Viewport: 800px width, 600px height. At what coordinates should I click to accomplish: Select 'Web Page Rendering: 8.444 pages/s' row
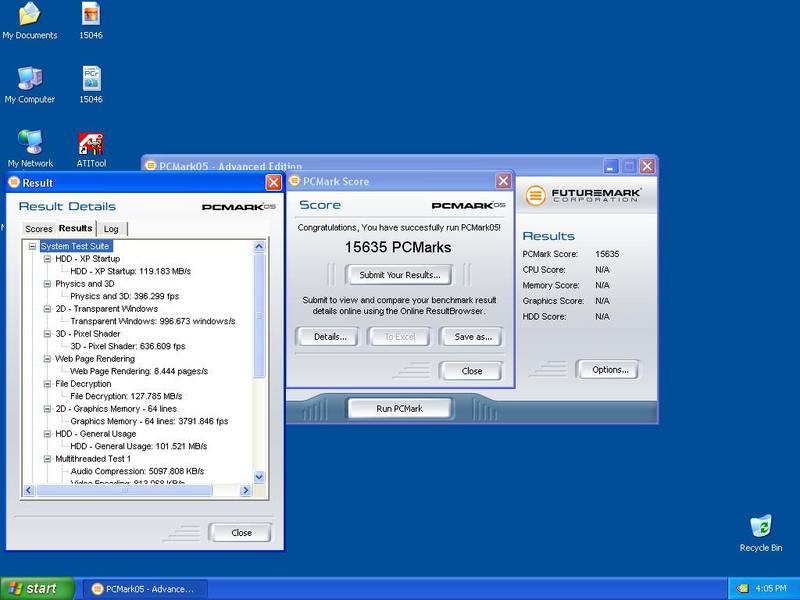139,371
